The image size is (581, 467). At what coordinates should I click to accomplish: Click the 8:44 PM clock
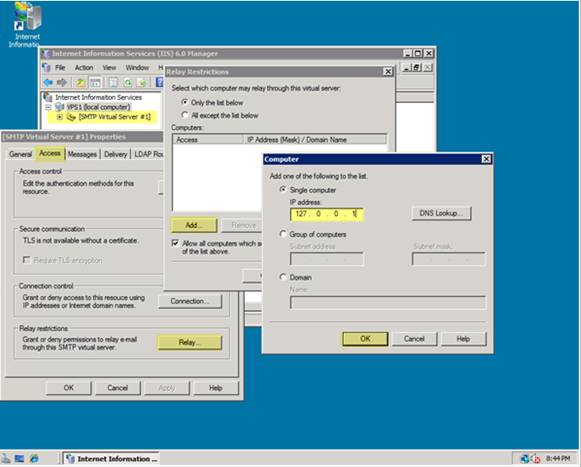[558, 458]
